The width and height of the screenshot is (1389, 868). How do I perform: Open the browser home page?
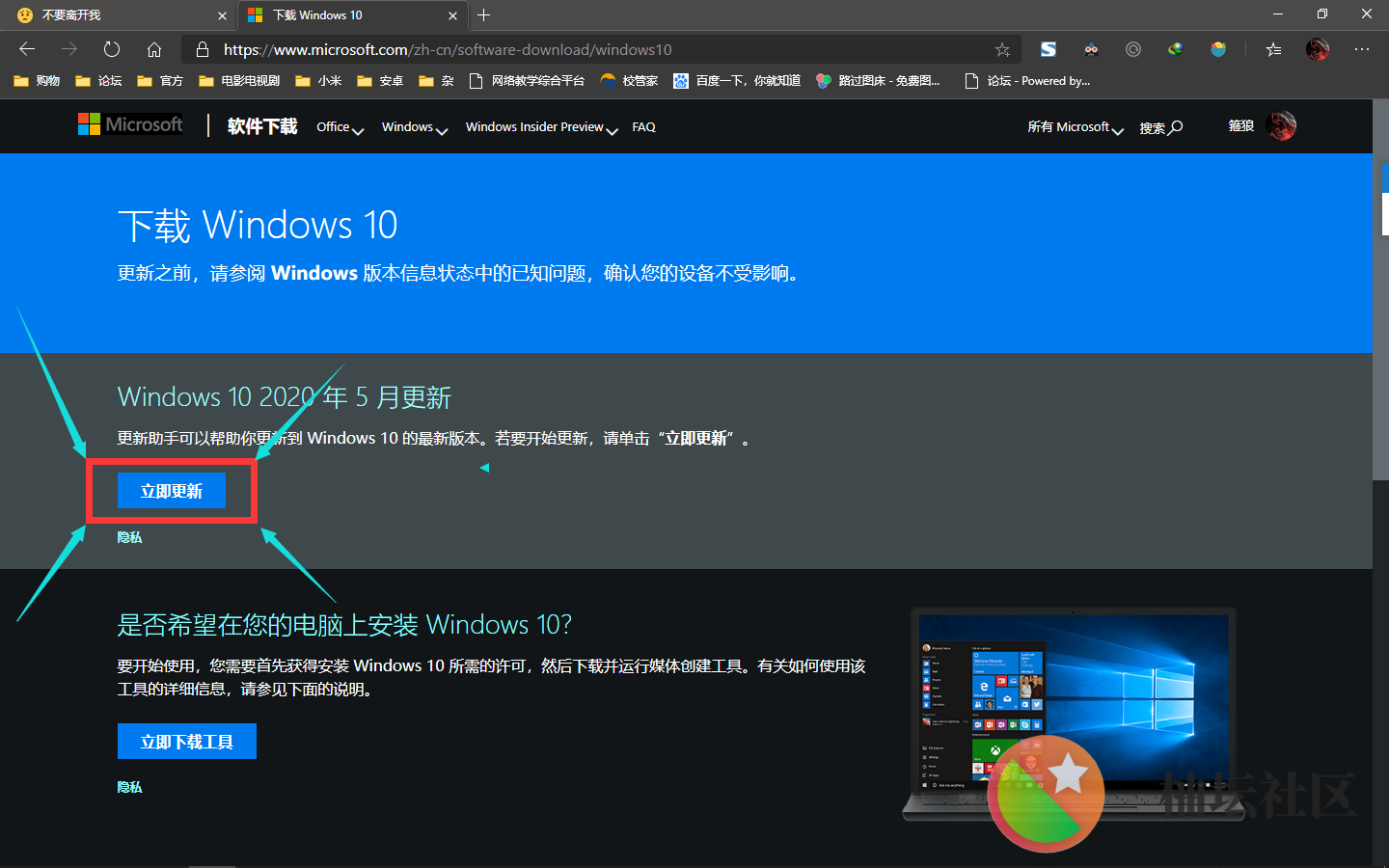pyautogui.click(x=154, y=49)
